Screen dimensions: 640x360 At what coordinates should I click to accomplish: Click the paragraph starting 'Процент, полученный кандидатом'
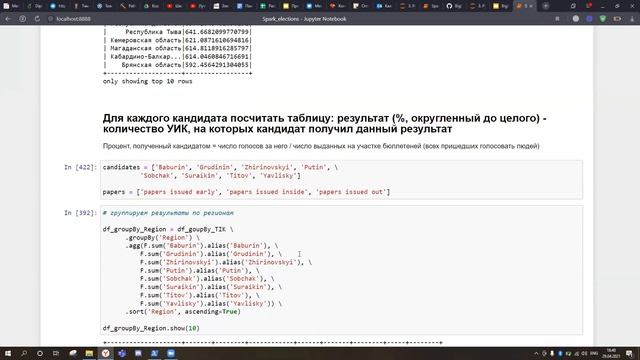(x=321, y=146)
